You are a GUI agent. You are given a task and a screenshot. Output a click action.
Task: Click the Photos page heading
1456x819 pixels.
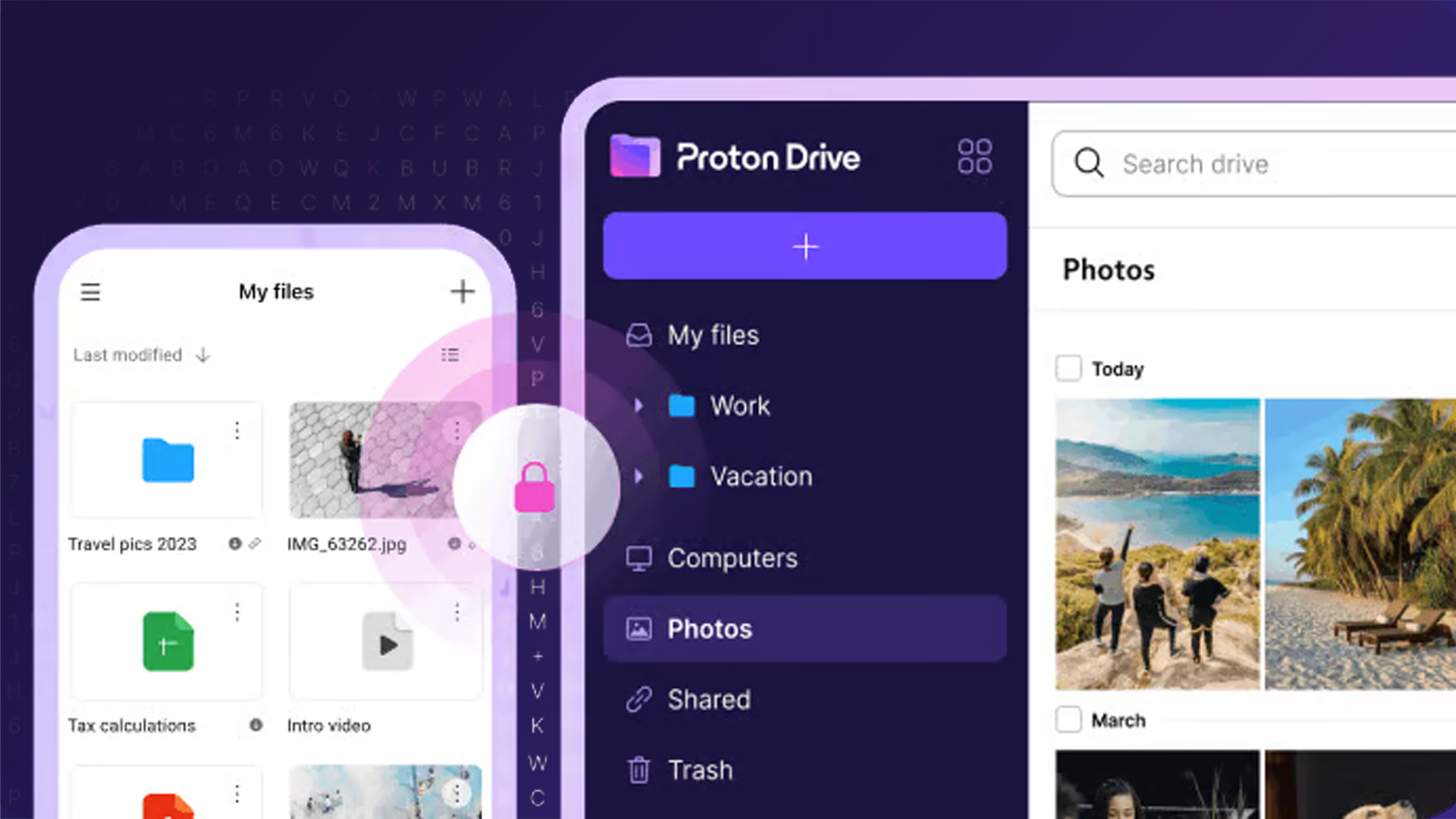(x=1108, y=269)
